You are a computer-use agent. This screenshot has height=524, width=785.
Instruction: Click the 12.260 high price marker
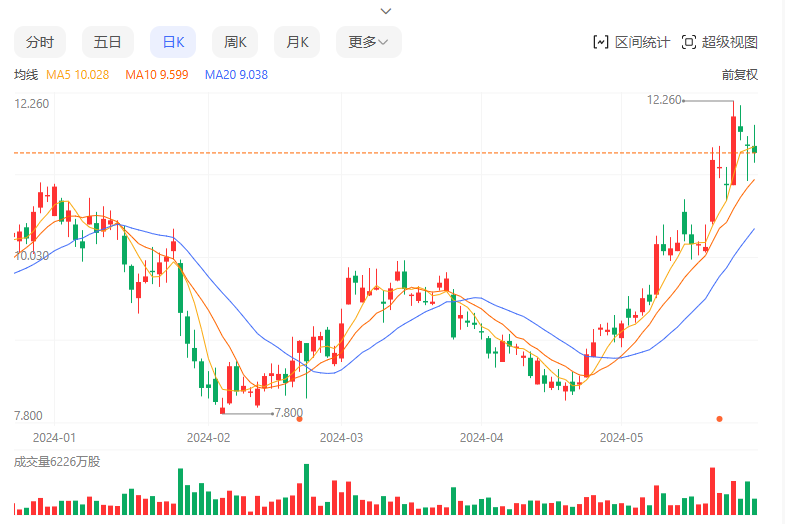coord(664,100)
